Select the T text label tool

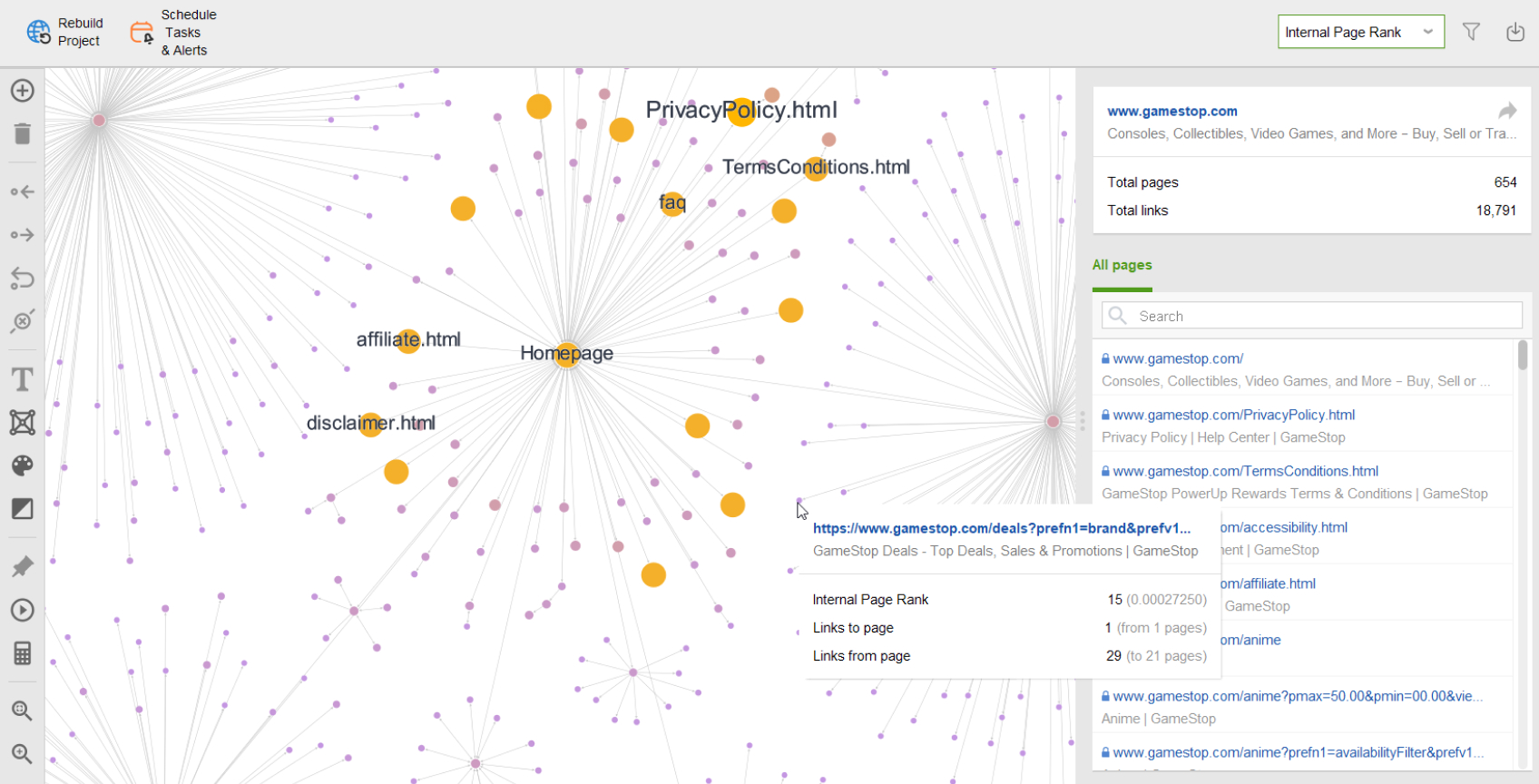point(23,378)
